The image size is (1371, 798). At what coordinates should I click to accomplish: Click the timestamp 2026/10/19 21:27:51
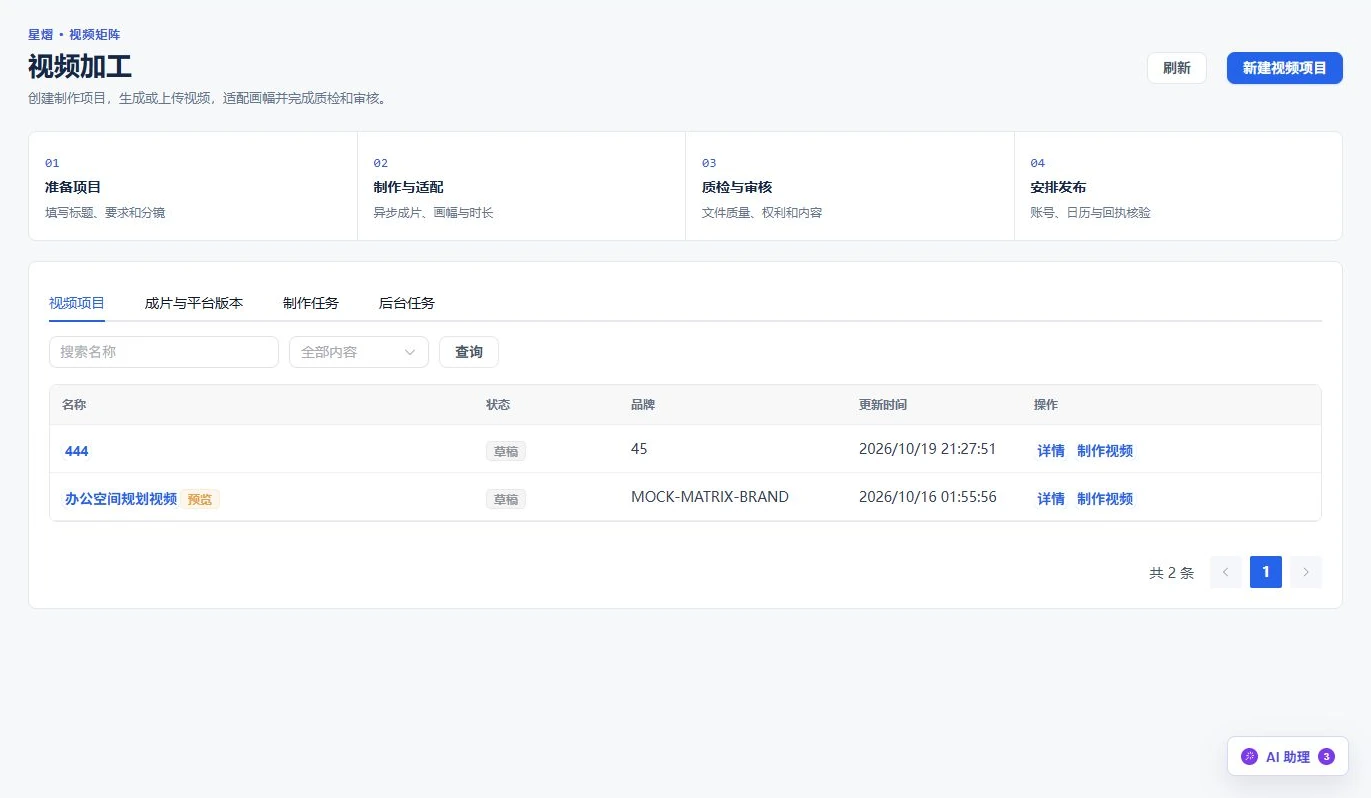coord(928,449)
